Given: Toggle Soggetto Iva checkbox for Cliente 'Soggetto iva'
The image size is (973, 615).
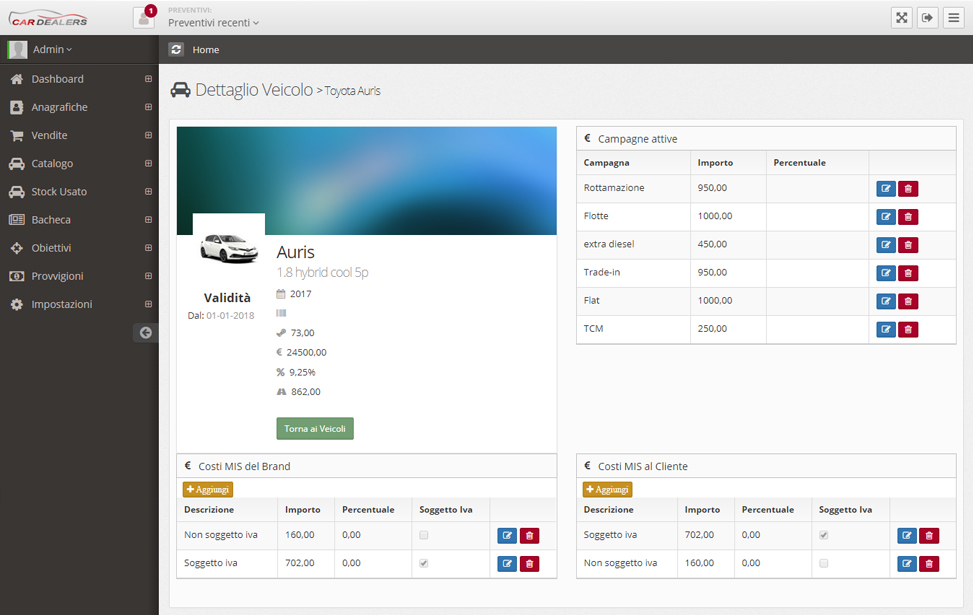Looking at the screenshot, I should point(823,535).
